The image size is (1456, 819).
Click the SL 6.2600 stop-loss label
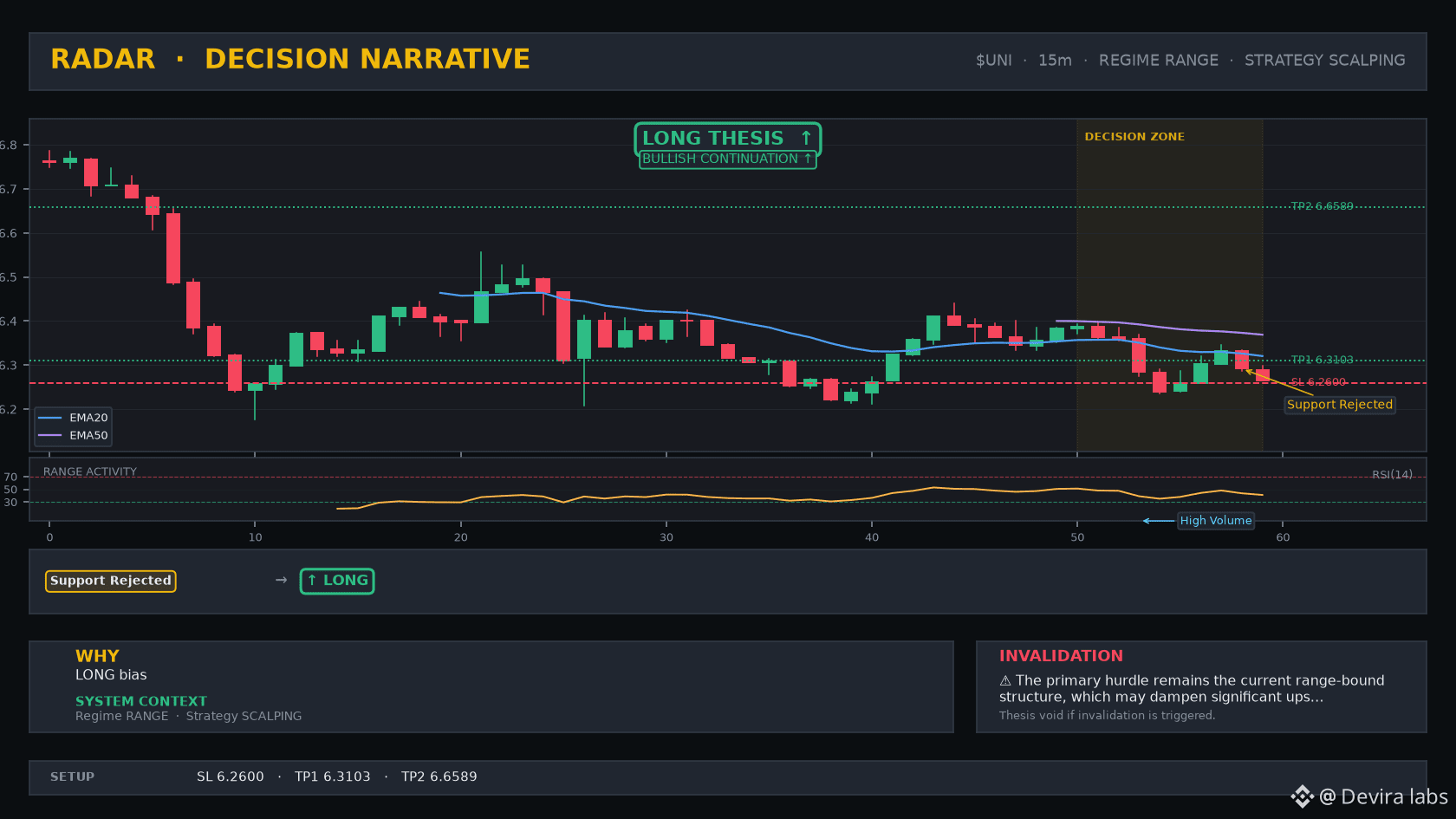[x=1318, y=382]
